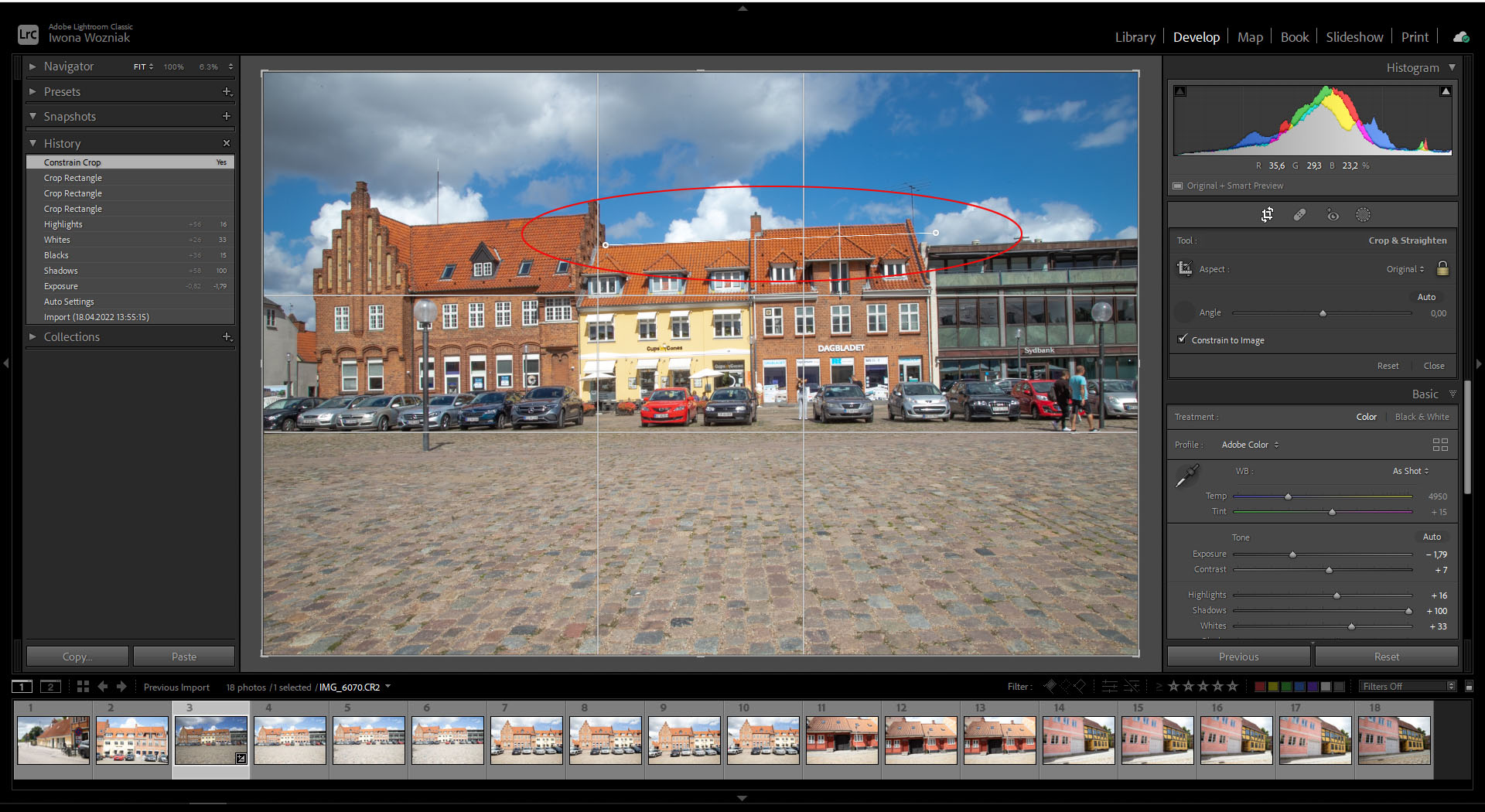Toggle the aspect ratio padlock

point(1442,268)
